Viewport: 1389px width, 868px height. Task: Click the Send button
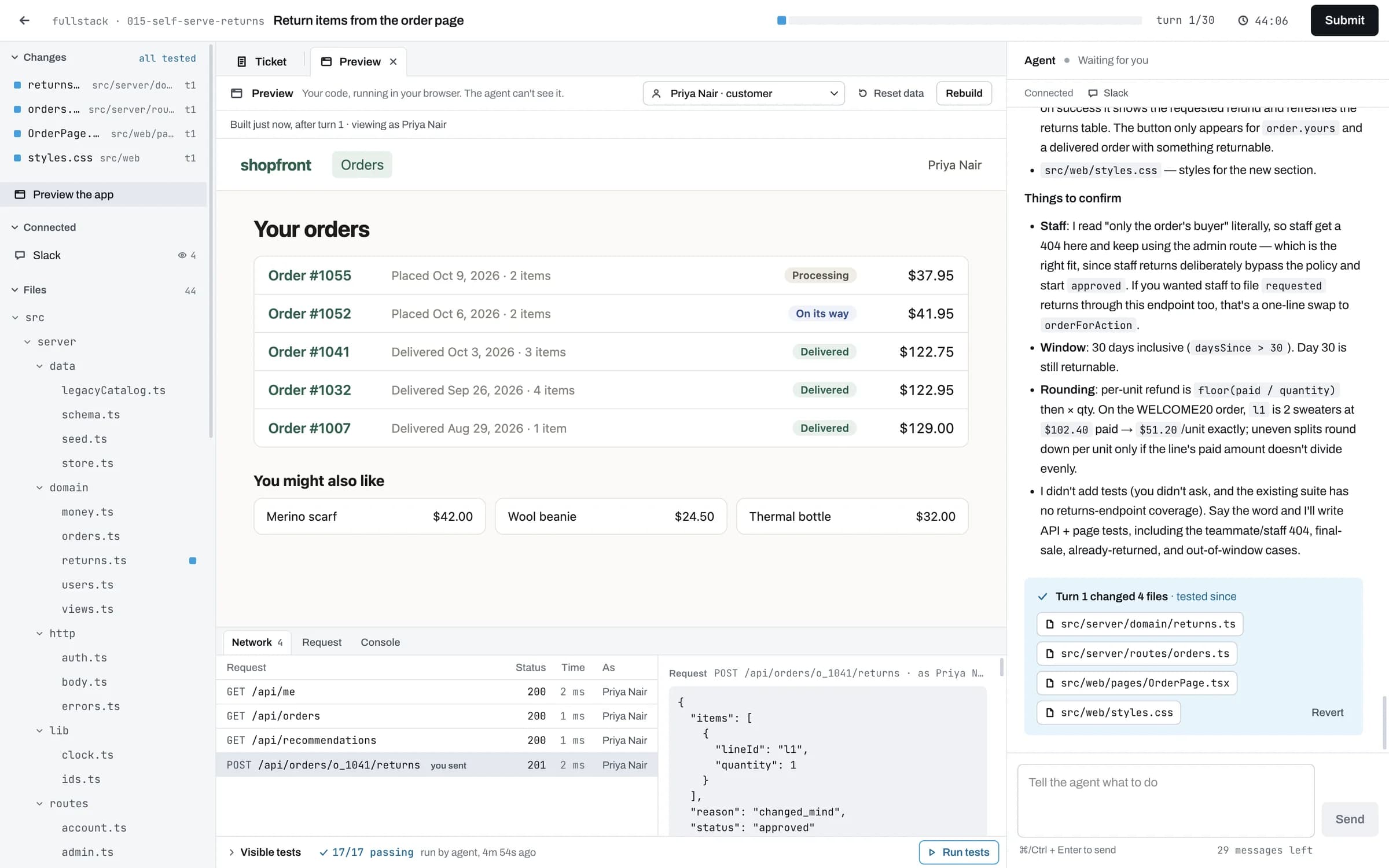1349,819
